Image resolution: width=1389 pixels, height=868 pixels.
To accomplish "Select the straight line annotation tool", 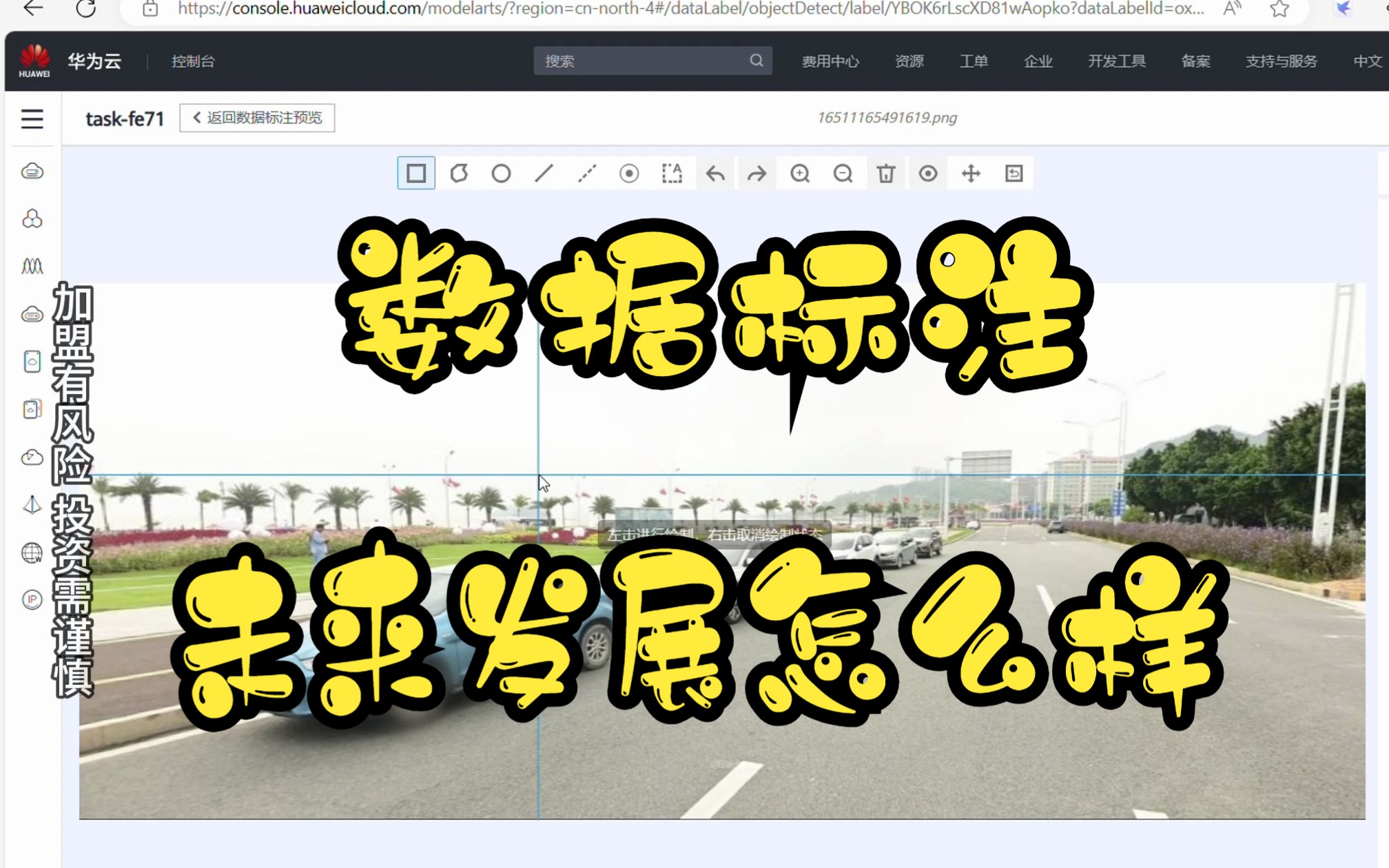I will pyautogui.click(x=544, y=174).
